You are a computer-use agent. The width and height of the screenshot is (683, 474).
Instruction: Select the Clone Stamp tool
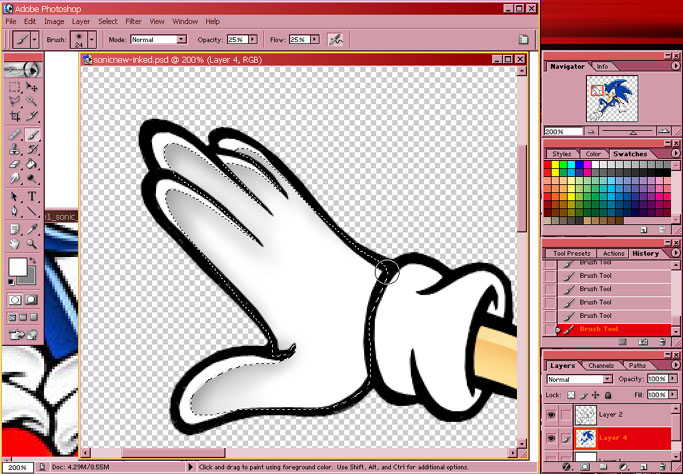pyautogui.click(x=15, y=149)
